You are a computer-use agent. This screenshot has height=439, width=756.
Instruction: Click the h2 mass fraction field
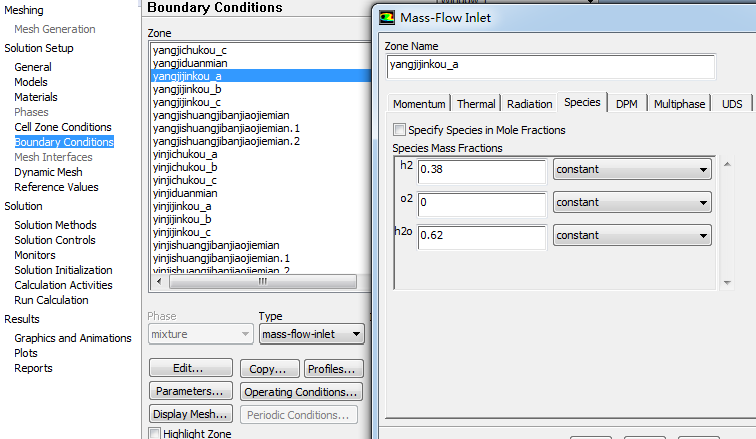481,171
